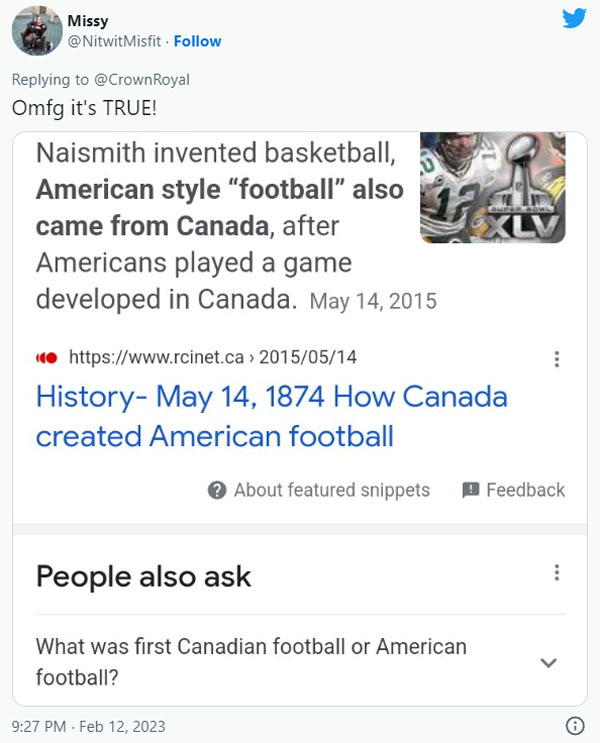Open the People also ask options menu
This screenshot has height=743, width=600.
point(557,573)
